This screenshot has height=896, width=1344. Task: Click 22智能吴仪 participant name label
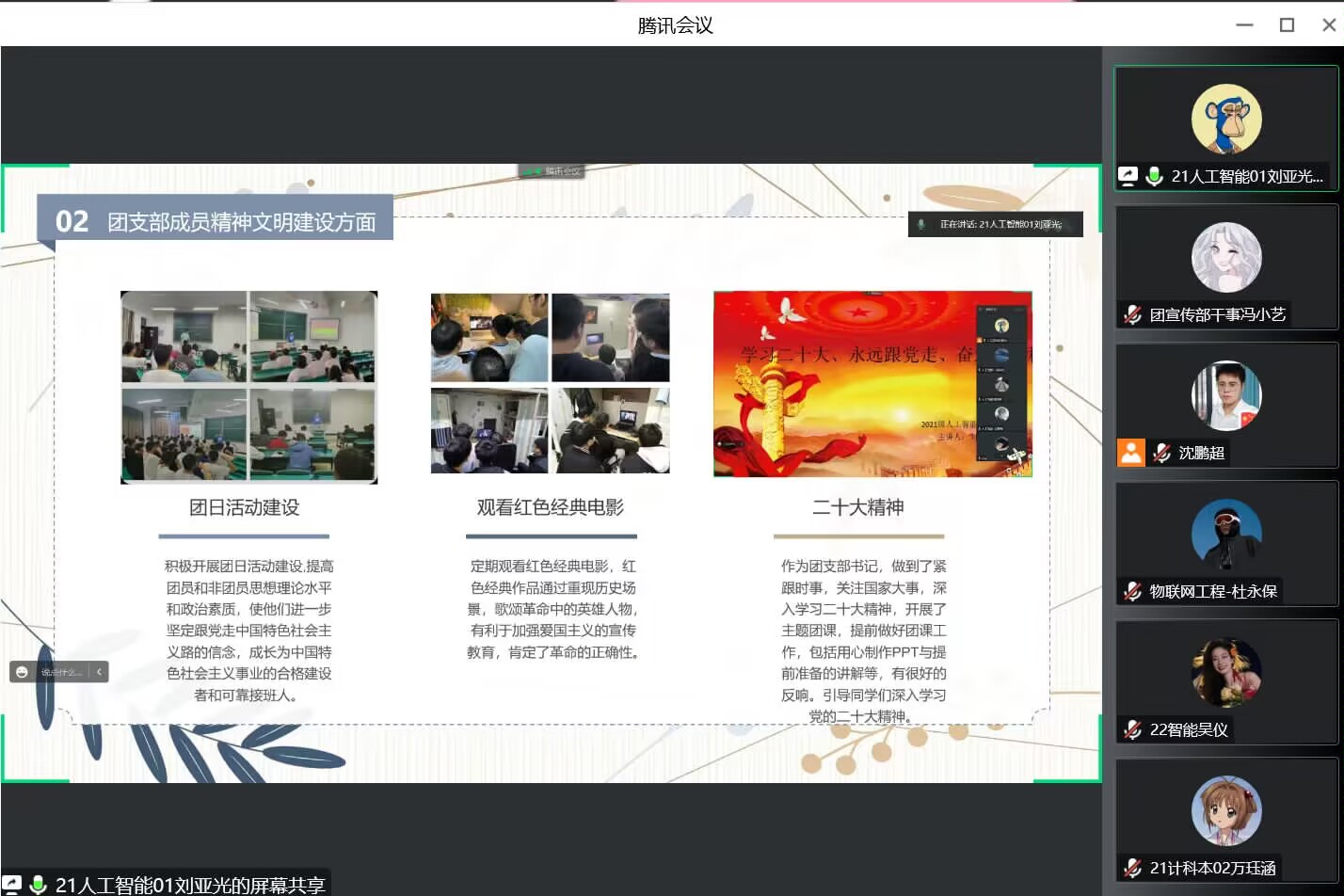(1189, 729)
